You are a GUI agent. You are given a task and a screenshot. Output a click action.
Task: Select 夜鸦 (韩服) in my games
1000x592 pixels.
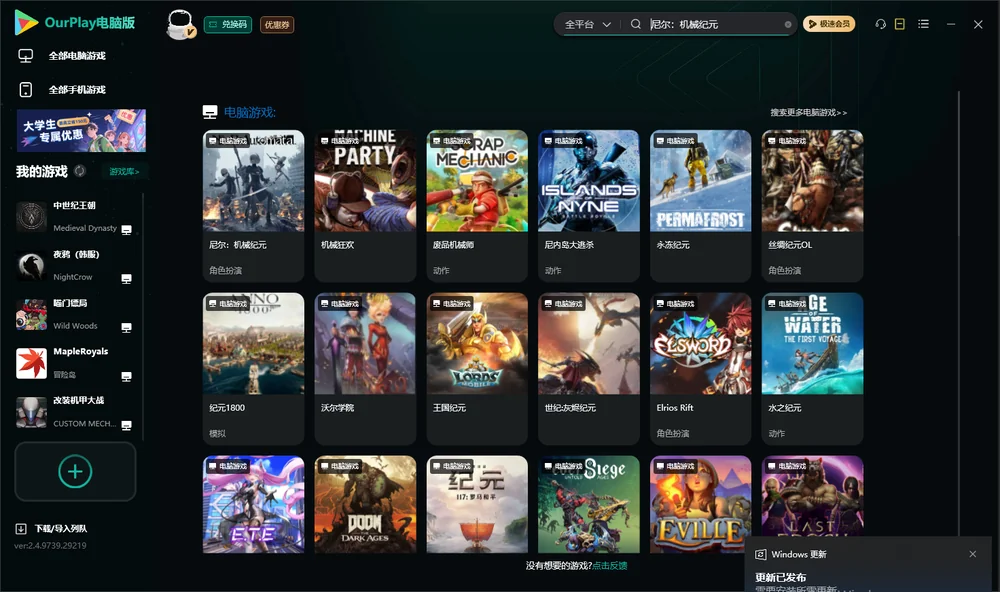tap(75, 266)
